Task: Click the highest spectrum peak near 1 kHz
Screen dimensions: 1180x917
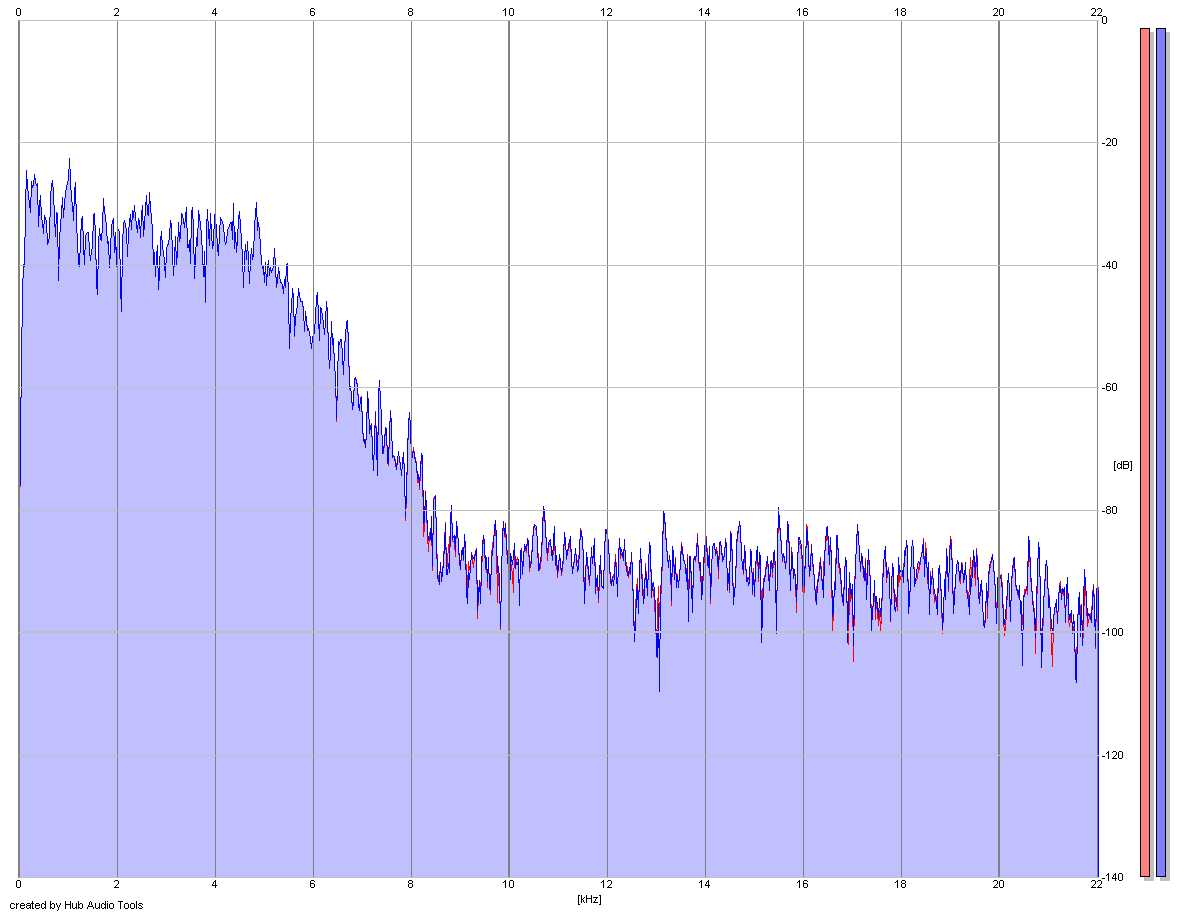Action: [x=69, y=160]
